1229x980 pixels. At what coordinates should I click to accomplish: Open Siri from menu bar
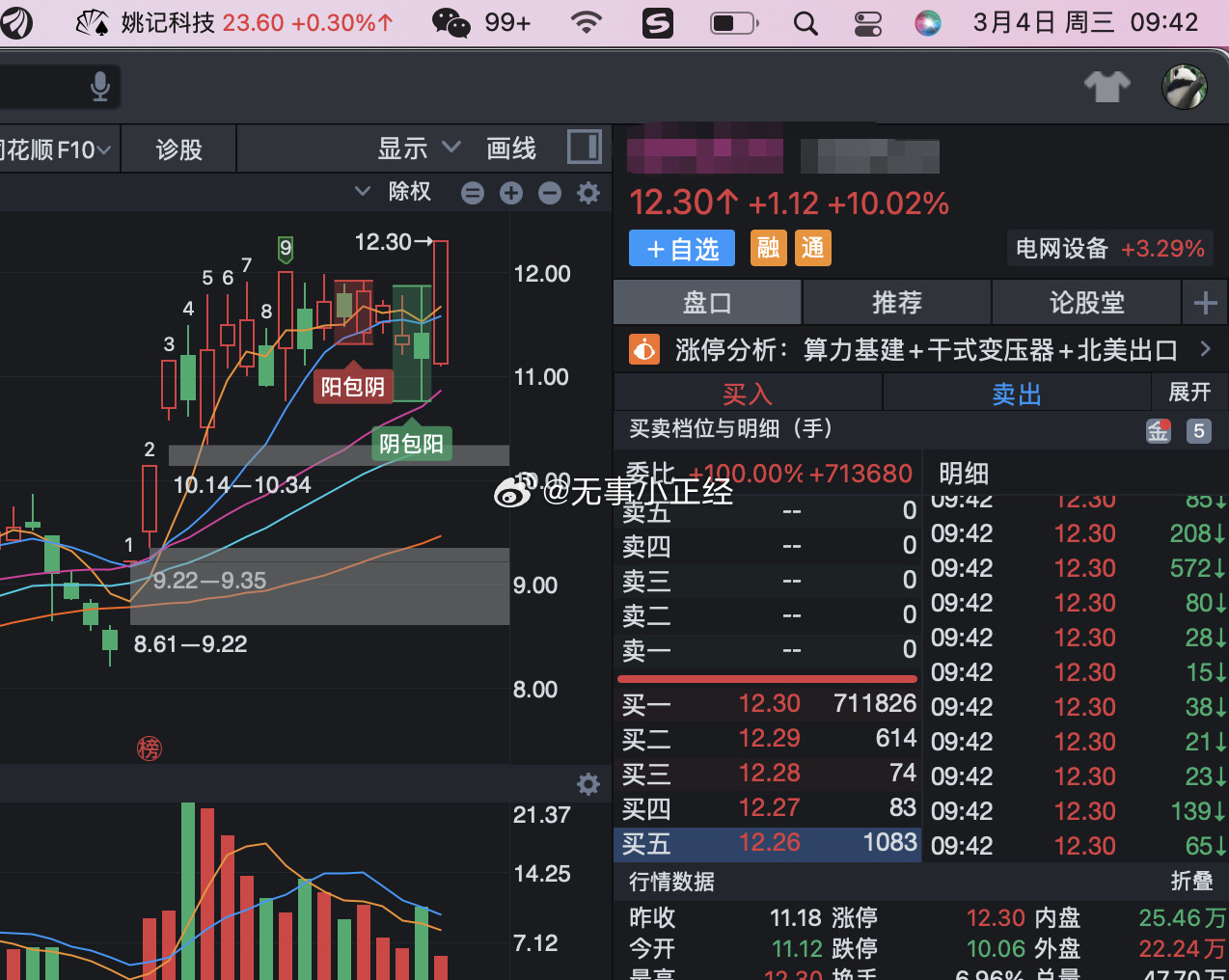coord(928,22)
